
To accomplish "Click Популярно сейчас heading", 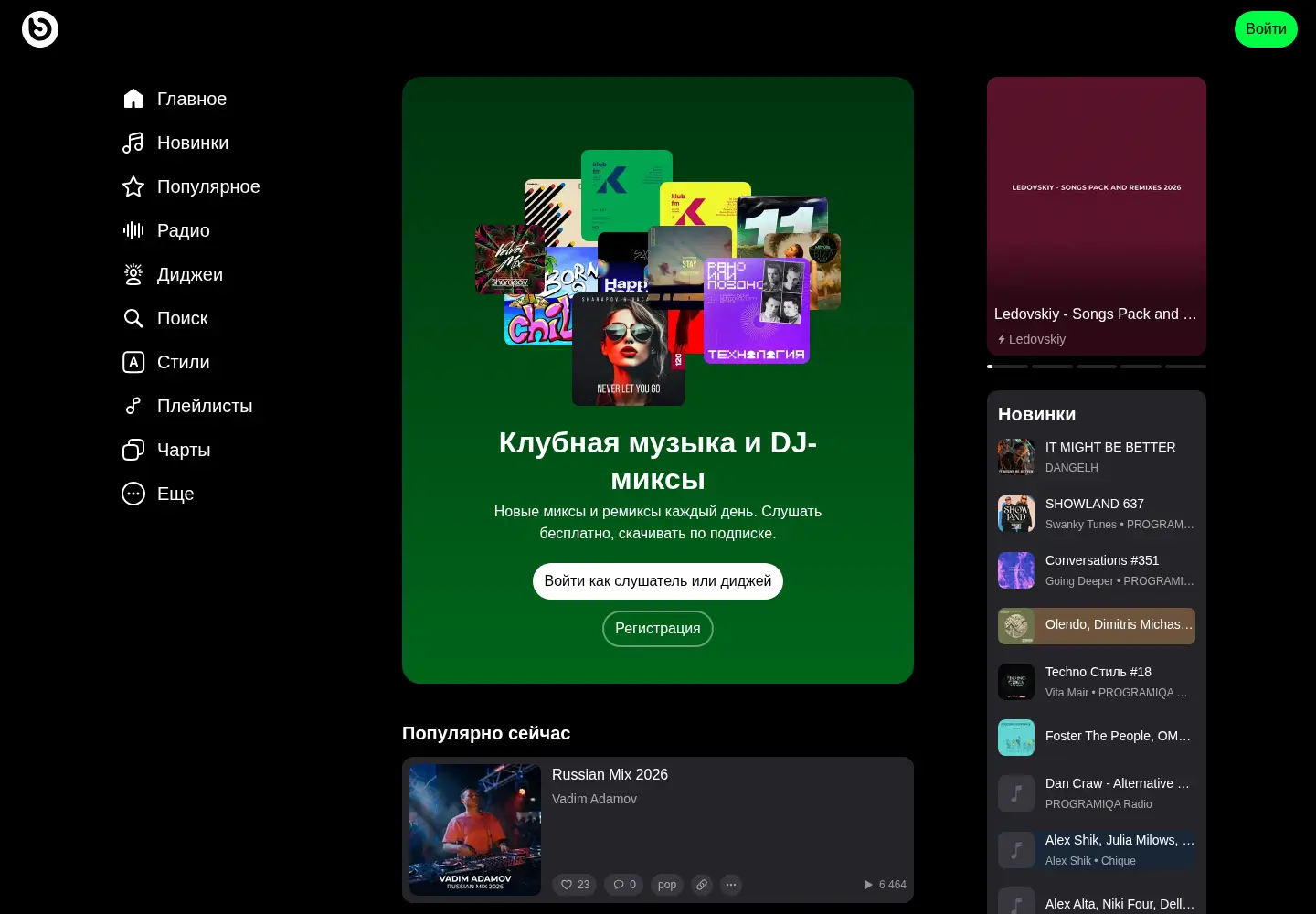I will coord(486,733).
